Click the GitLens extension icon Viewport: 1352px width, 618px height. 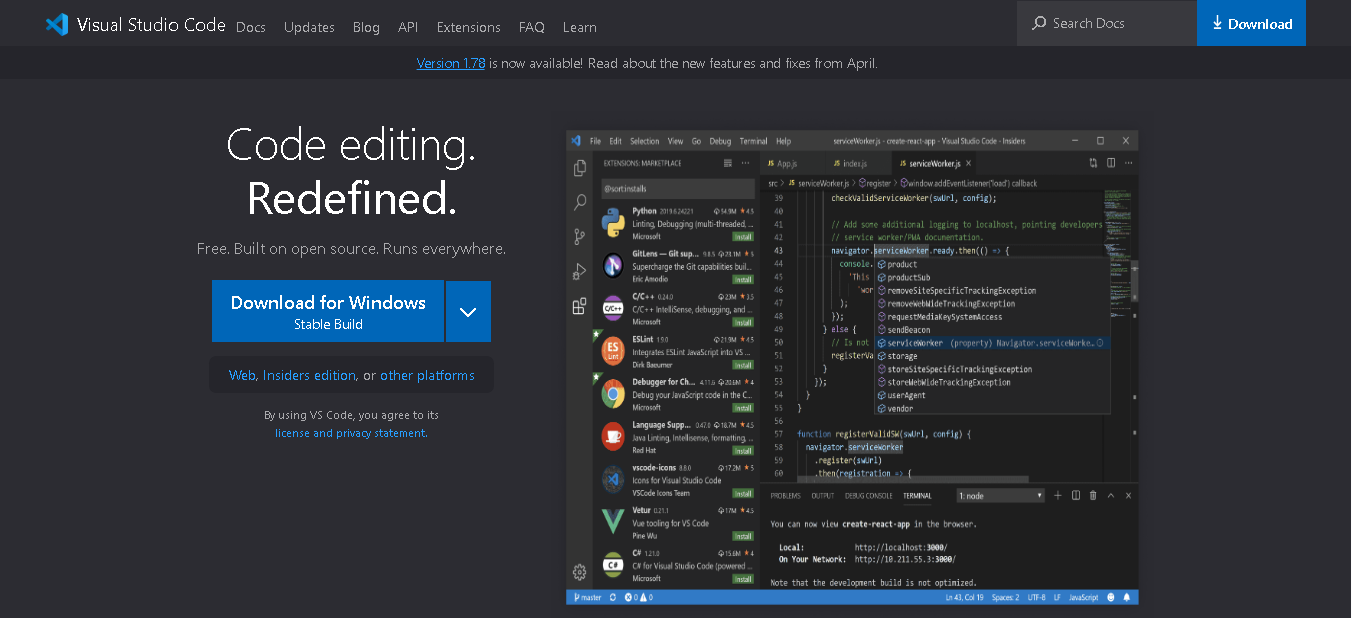pyautogui.click(x=613, y=266)
